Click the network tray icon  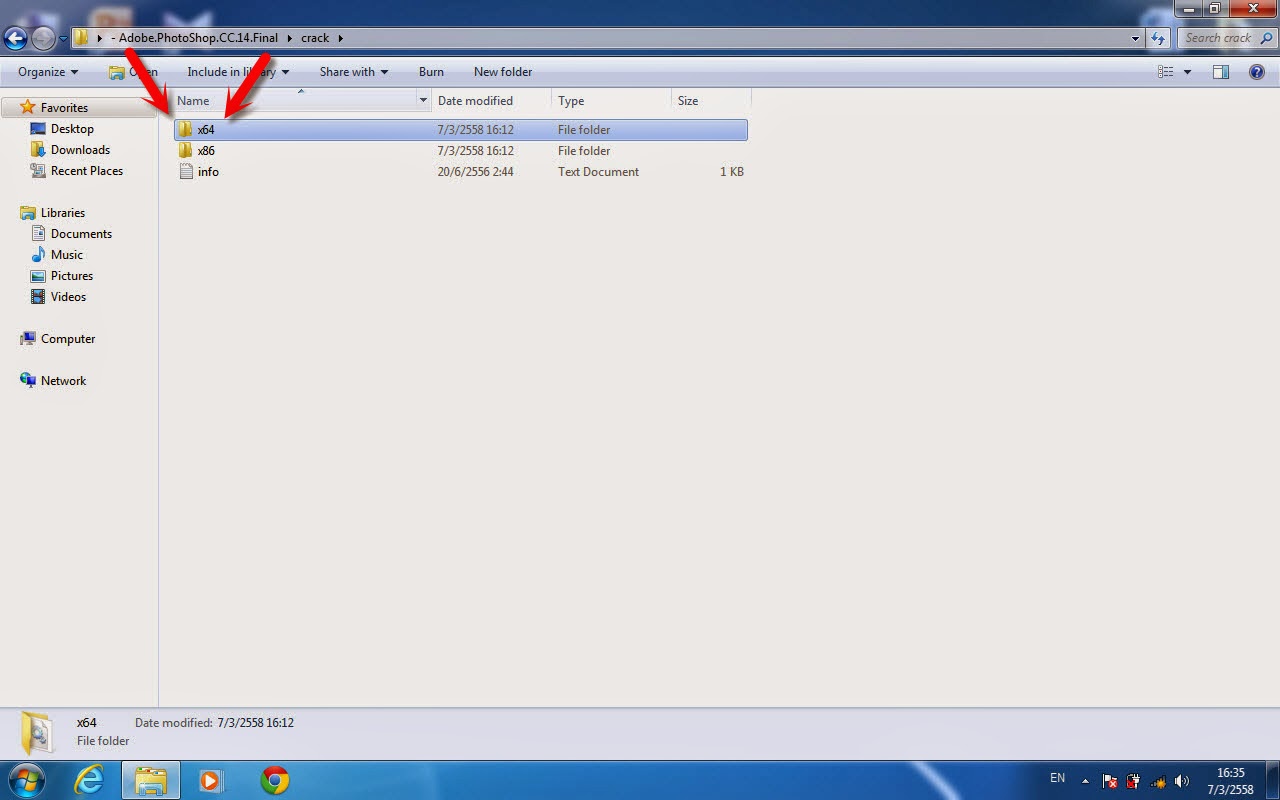click(x=1158, y=781)
